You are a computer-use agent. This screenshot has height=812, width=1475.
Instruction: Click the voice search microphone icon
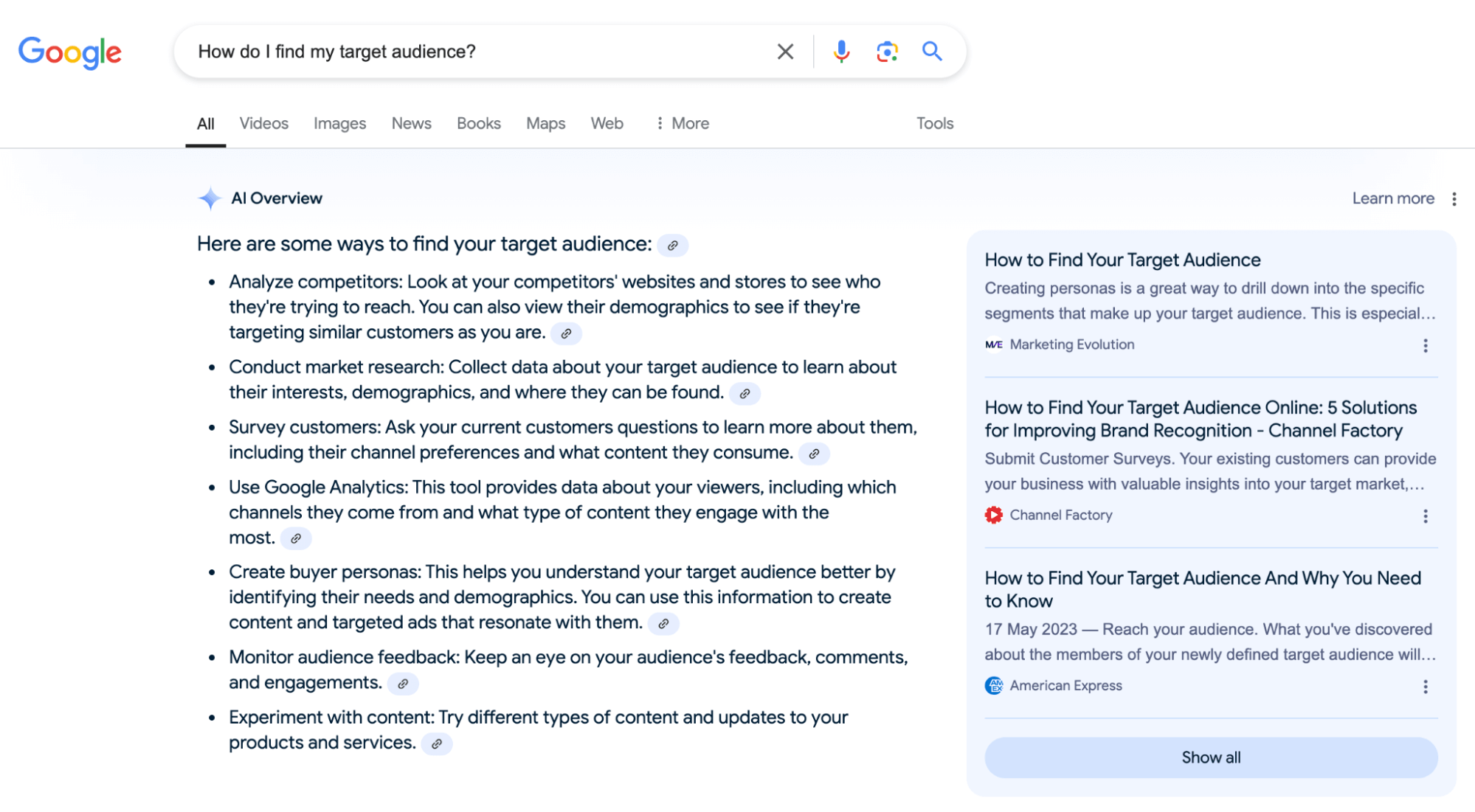pos(841,52)
